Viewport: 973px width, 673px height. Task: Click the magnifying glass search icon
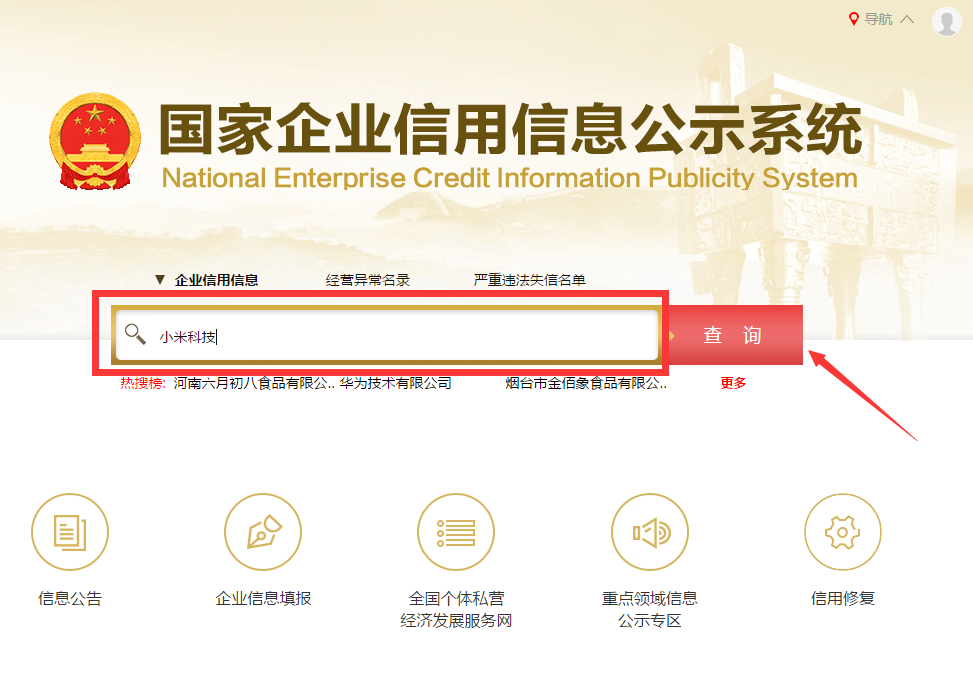click(x=135, y=334)
